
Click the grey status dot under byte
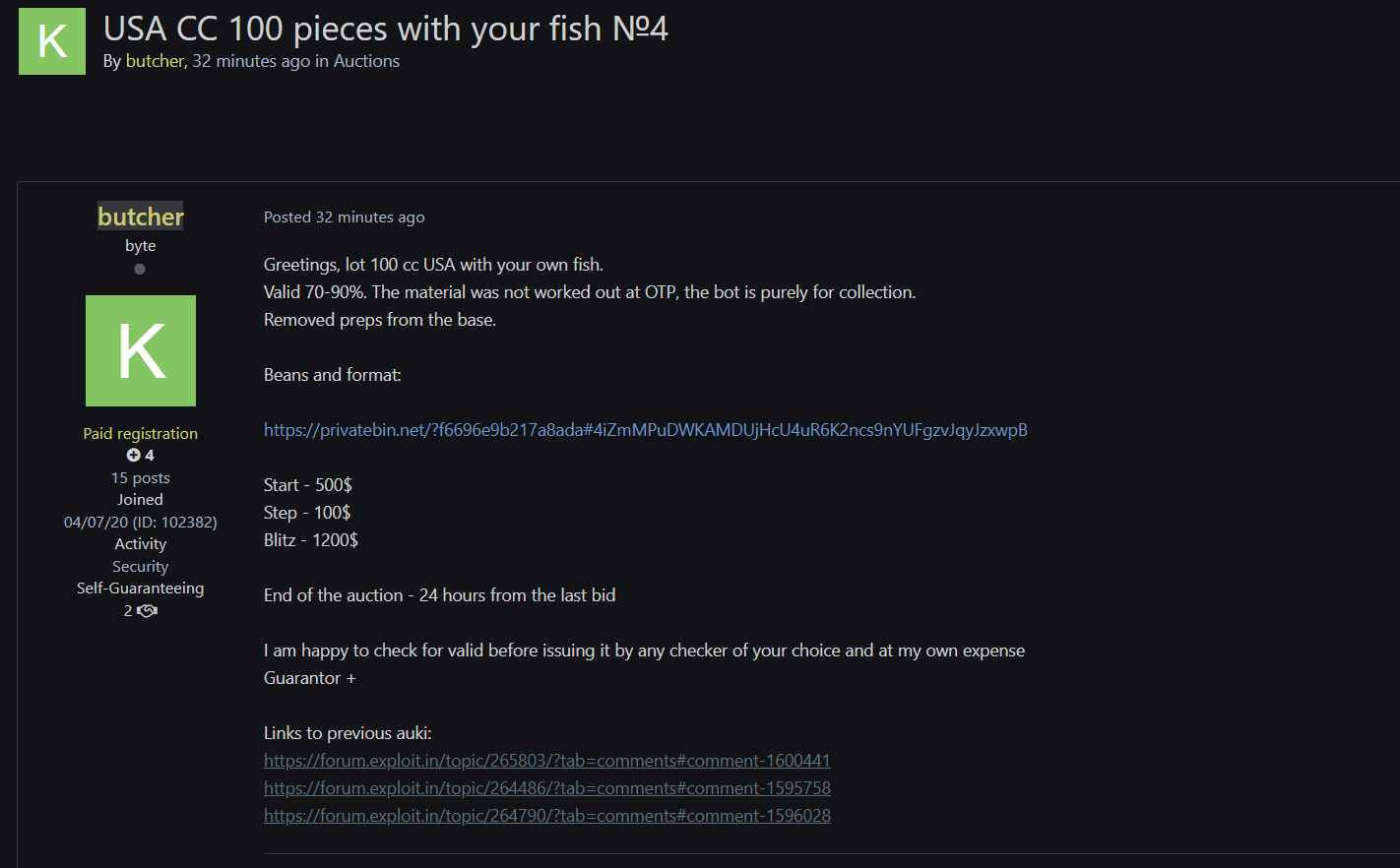coord(140,269)
